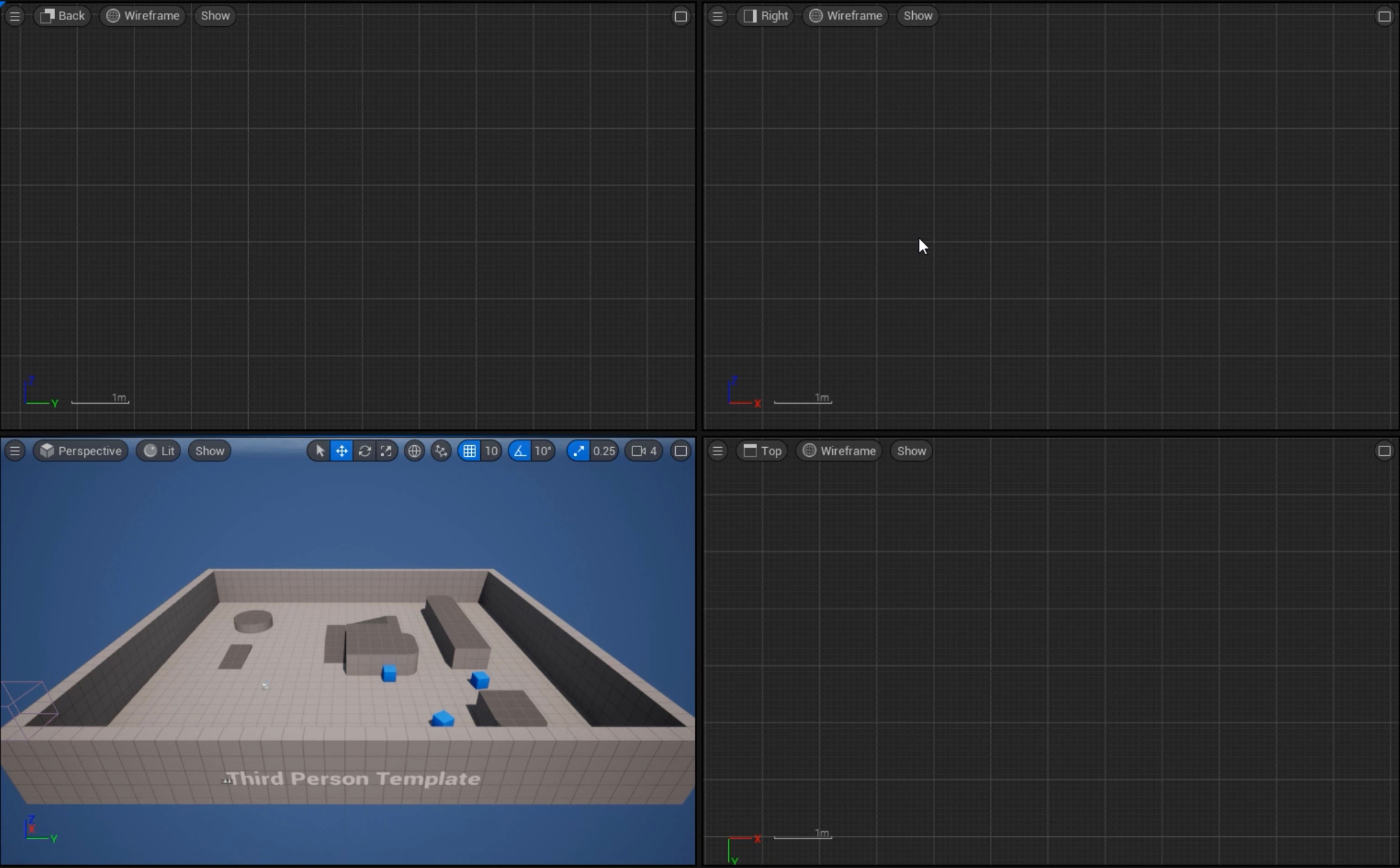Click the surface snapping icon
Viewport: 1400px width, 868px height.
point(441,451)
